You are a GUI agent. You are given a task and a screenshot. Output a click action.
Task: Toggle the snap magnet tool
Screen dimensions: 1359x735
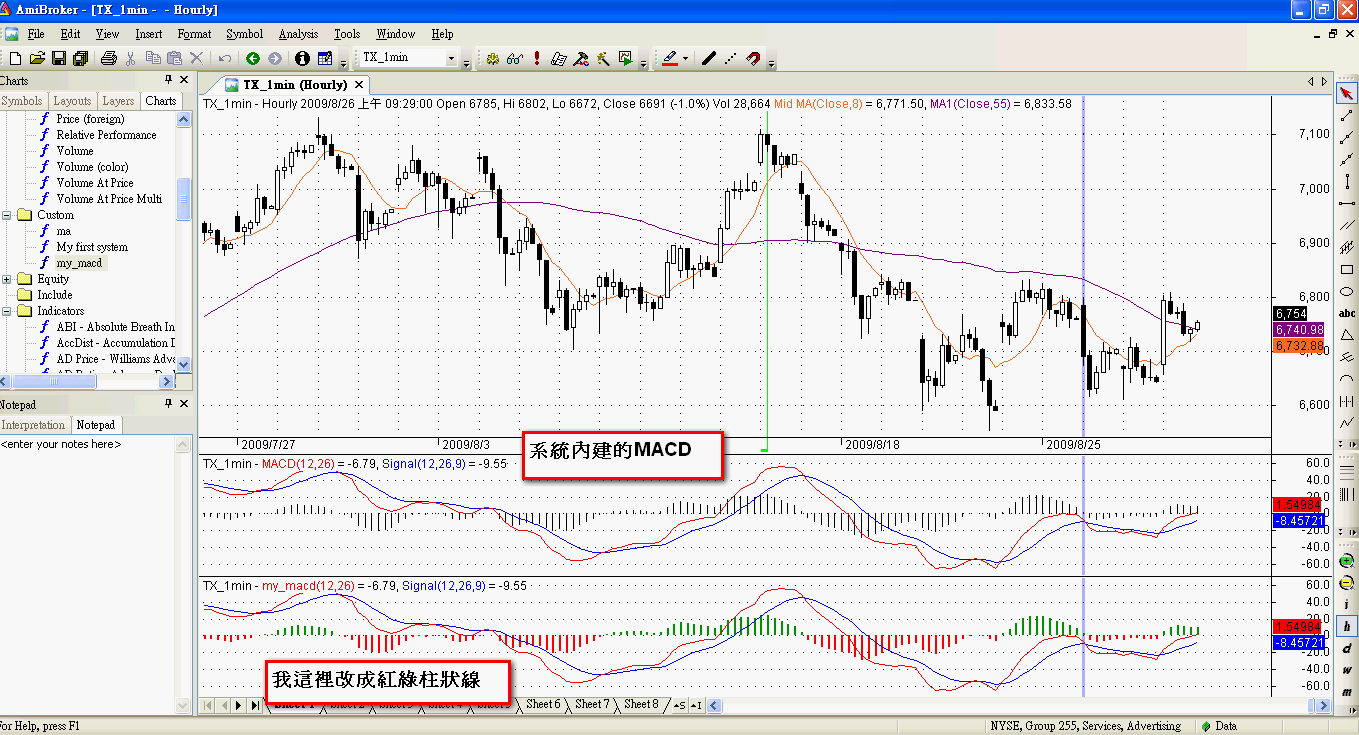pos(754,58)
